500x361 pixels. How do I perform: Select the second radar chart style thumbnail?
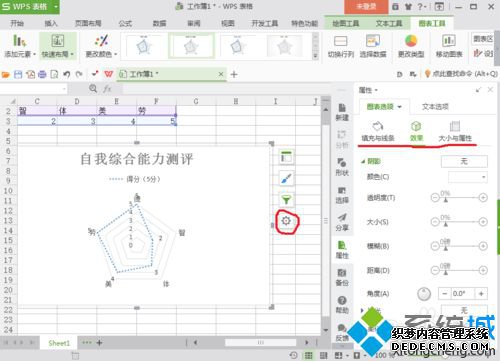(x=191, y=46)
